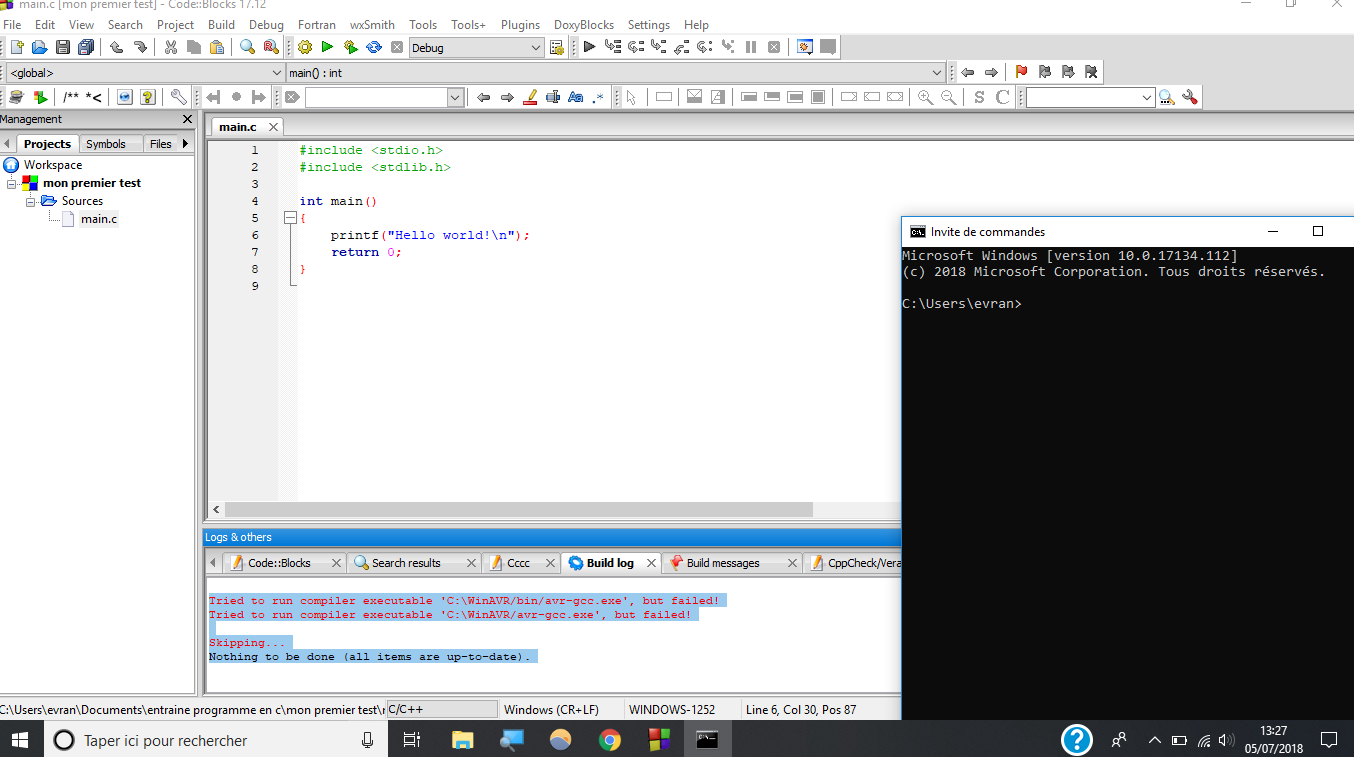Rebuild the project with the circular arrows icon
Screen dimensions: 1354x757
373,46
